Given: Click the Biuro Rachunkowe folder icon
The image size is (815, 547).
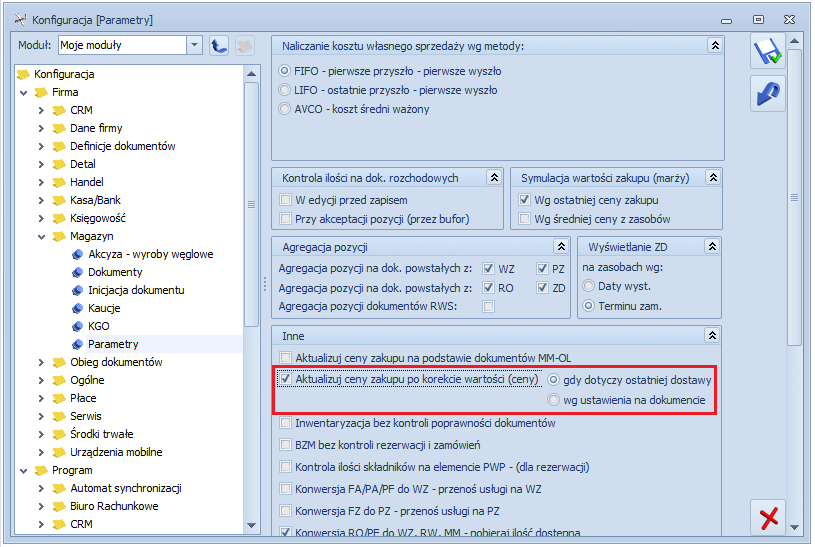Looking at the screenshot, I should pyautogui.click(x=59, y=506).
